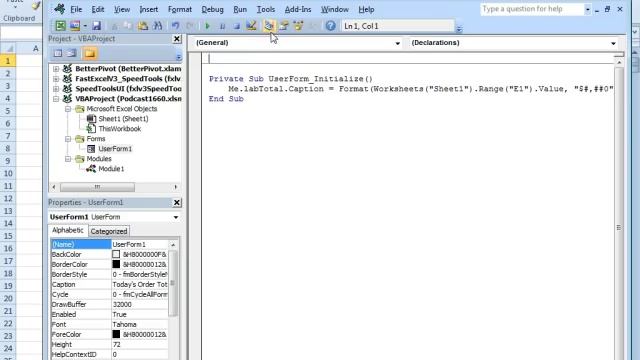Click the Project pane horizontal scrollbar thumb

click(97, 187)
